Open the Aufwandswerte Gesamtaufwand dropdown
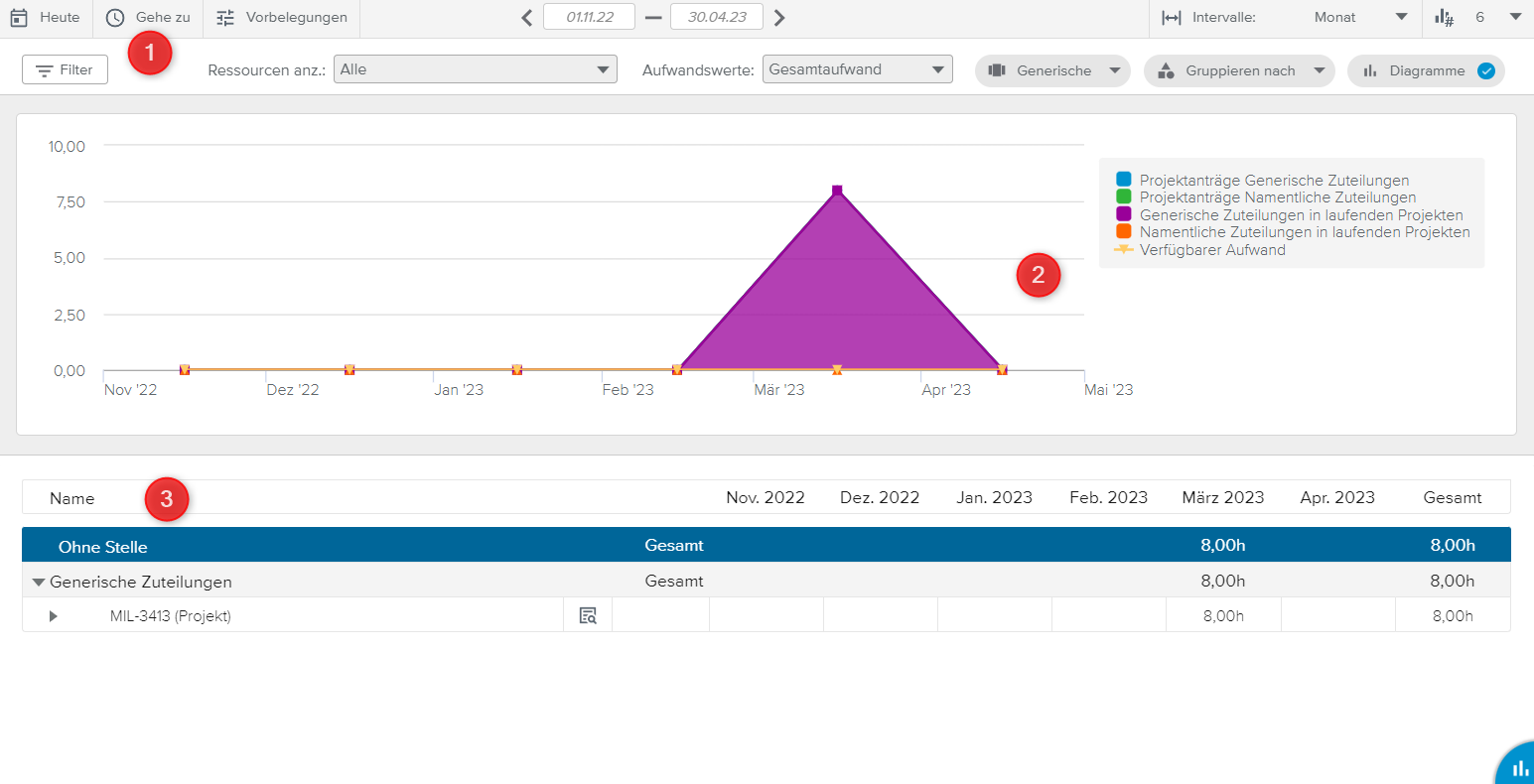1534x784 pixels. click(x=857, y=69)
